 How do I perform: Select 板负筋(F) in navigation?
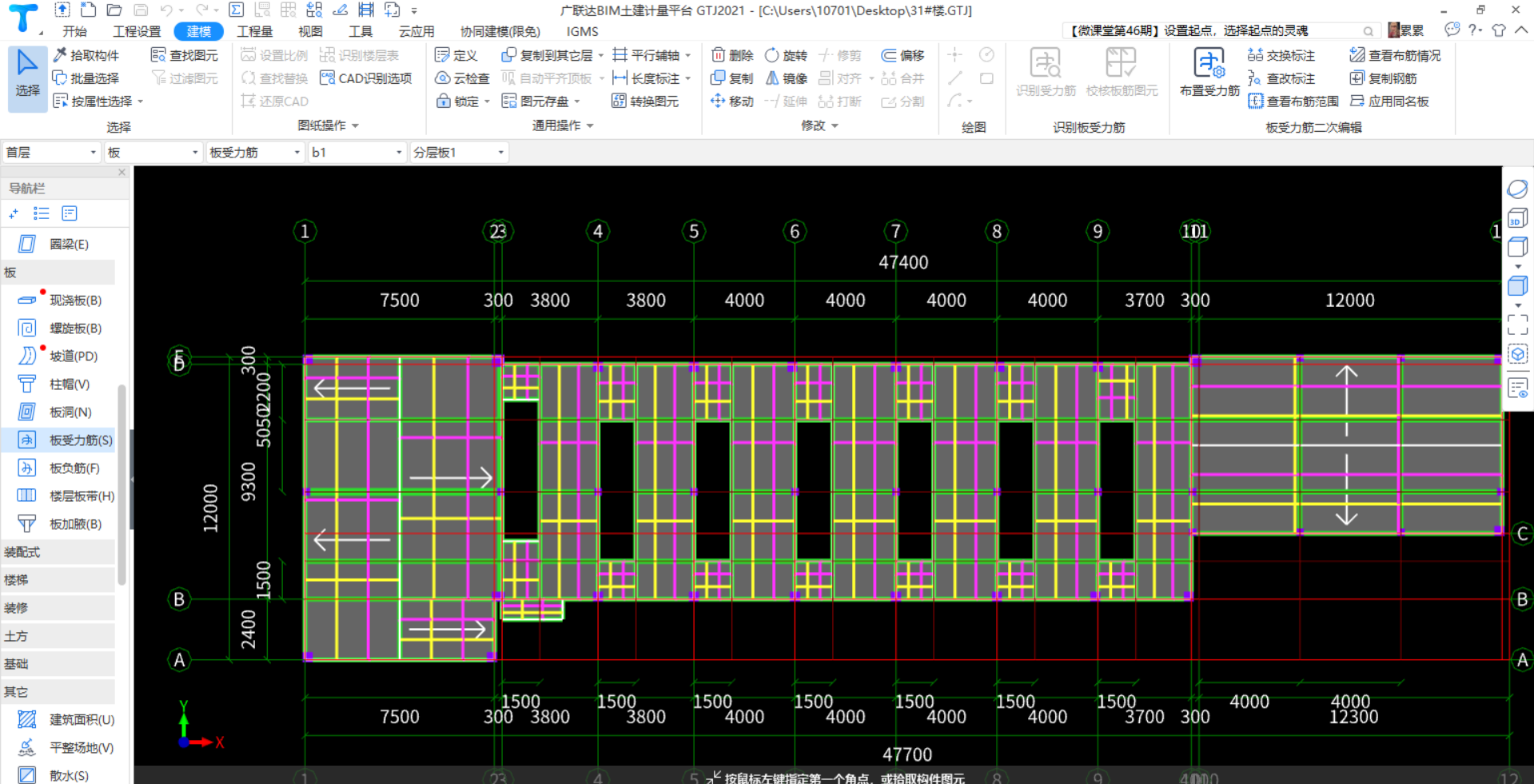pos(61,468)
